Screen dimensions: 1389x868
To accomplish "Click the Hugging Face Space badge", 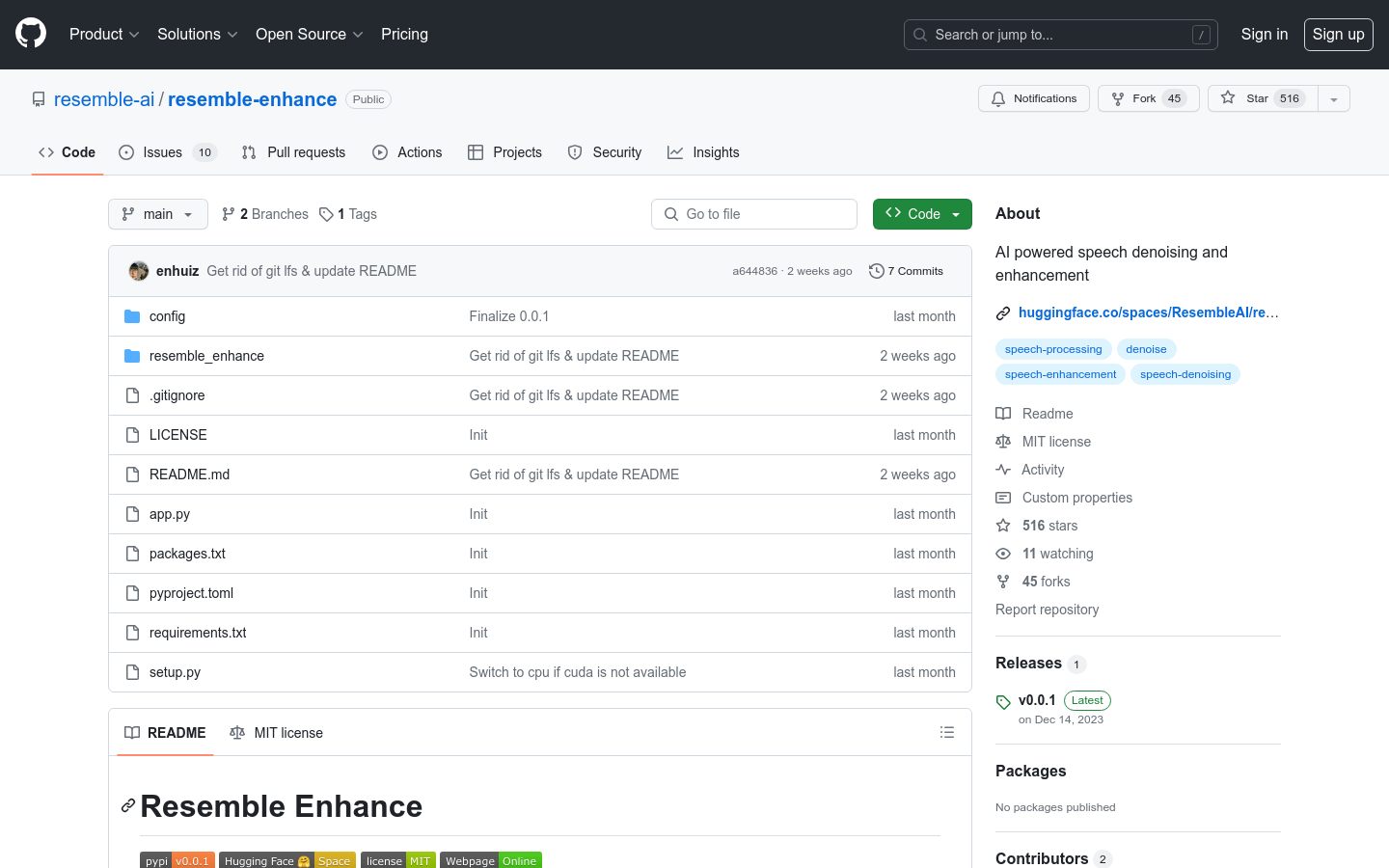I will 287,860.
